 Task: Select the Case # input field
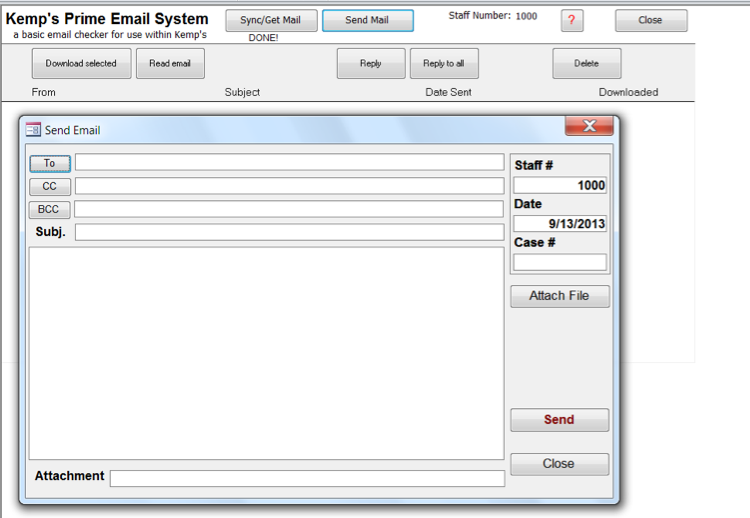click(559, 262)
